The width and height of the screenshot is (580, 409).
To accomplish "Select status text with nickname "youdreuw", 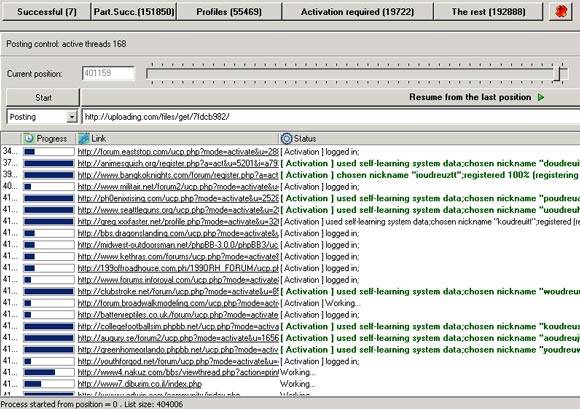I will (430, 350).
